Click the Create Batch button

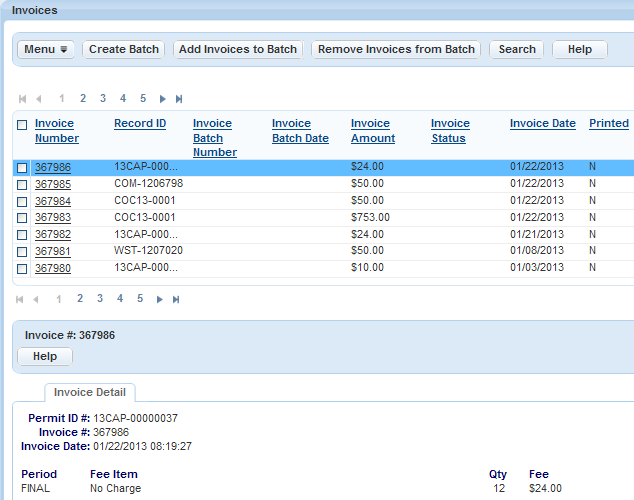pos(123,49)
